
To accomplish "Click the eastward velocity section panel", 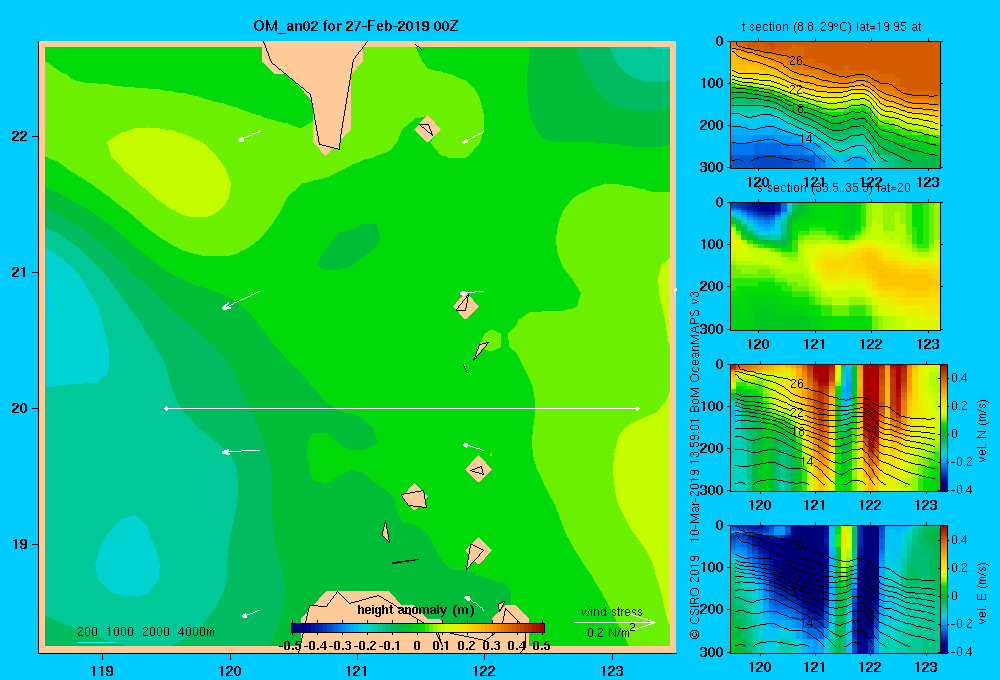I will [835, 588].
